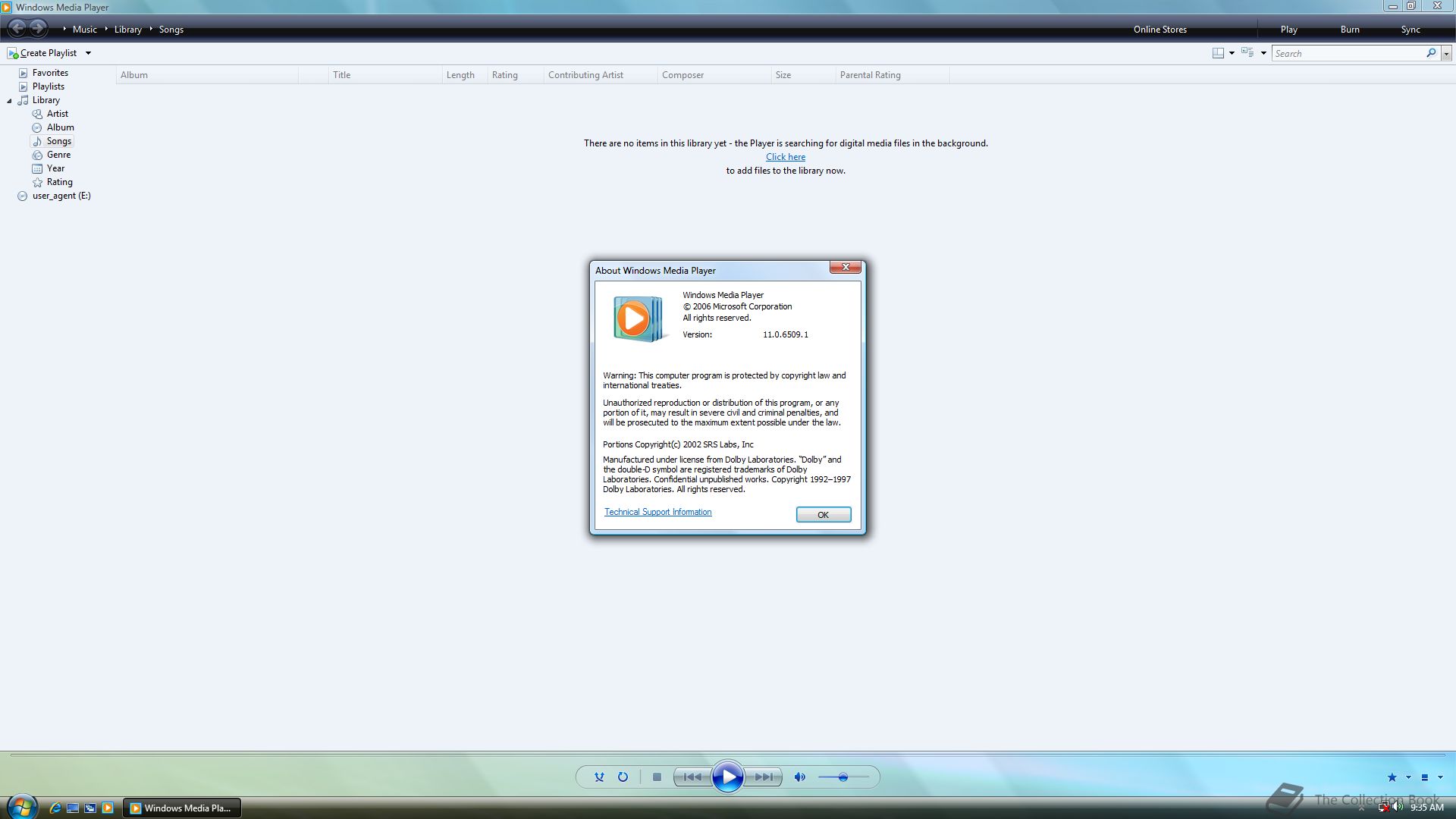This screenshot has height=819, width=1456.
Task: Open the layout options dropdown arrow
Action: pos(1232,53)
